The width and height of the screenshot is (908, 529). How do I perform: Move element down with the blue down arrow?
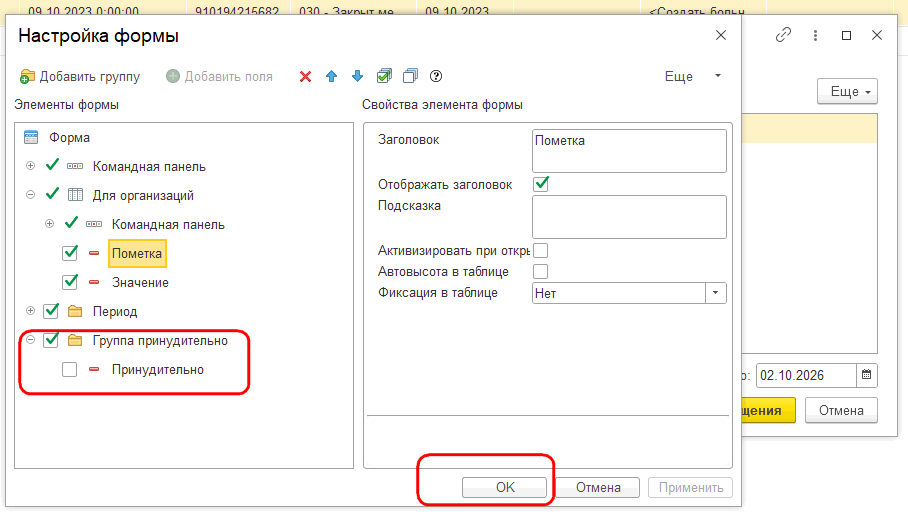click(357, 76)
